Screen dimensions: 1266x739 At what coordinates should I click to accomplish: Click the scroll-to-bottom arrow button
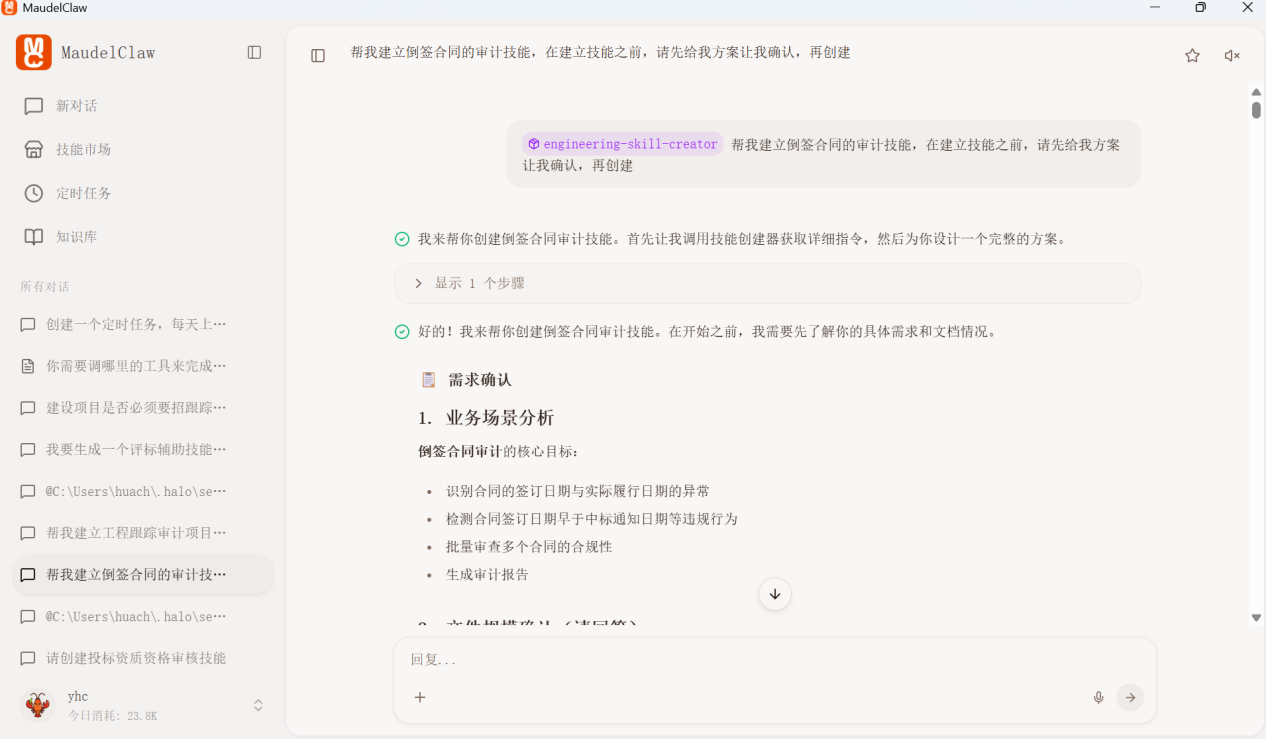click(x=775, y=594)
